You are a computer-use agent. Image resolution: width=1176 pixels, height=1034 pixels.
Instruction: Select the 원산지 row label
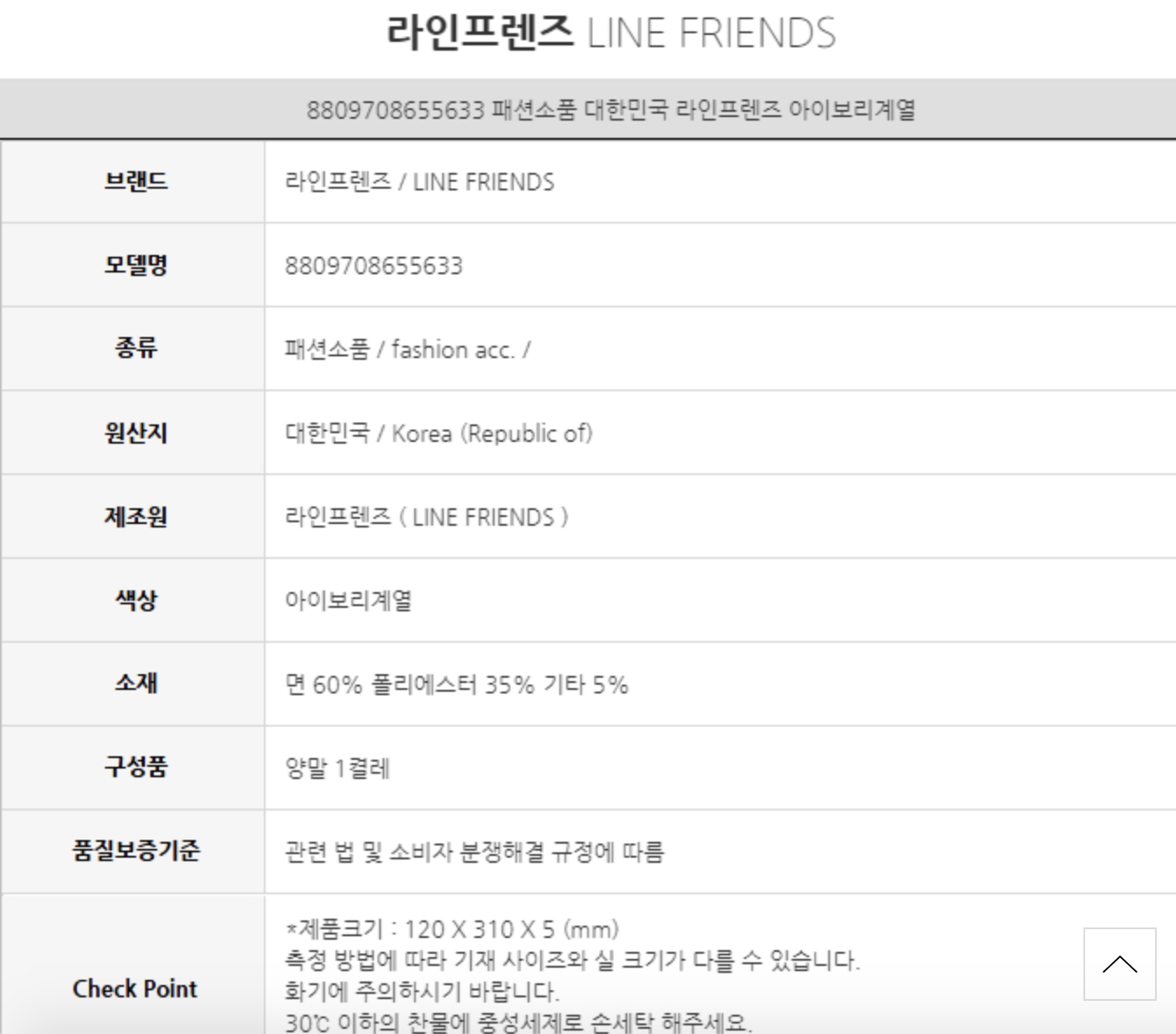(135, 432)
